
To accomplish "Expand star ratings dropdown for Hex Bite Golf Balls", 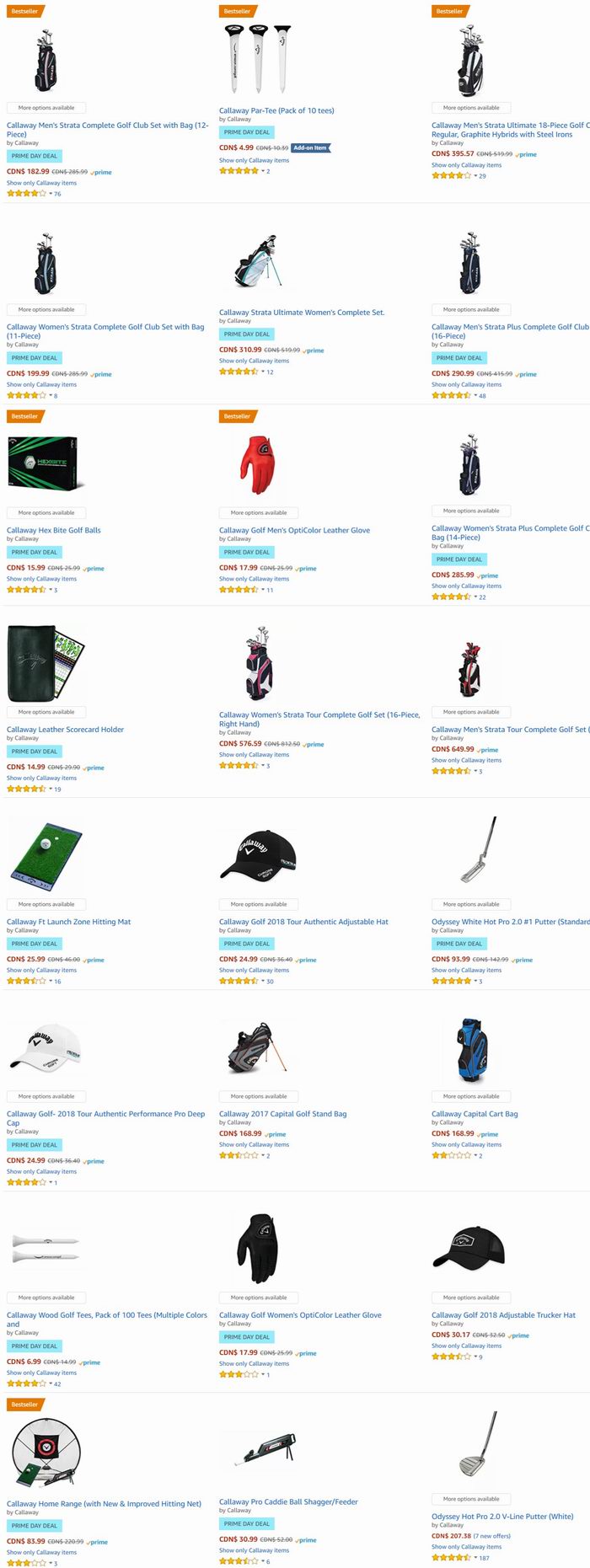I will click(x=50, y=590).
